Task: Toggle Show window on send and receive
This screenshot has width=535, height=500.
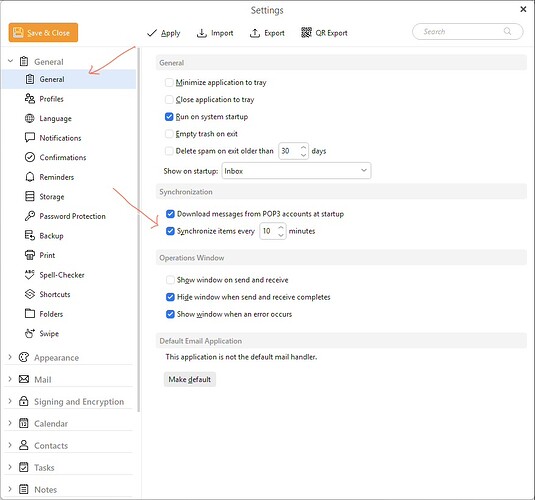Action: pyautogui.click(x=170, y=280)
